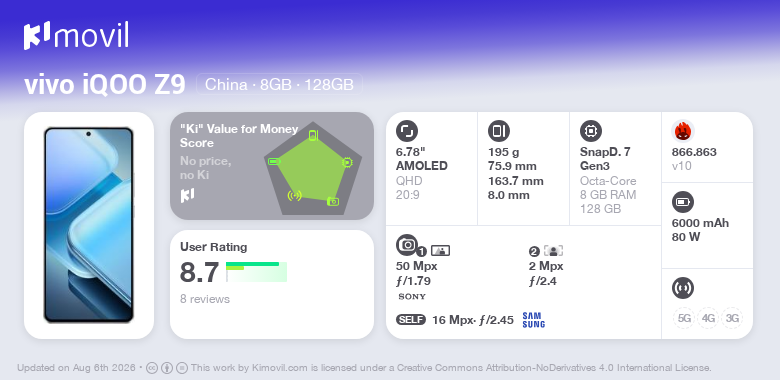The height and width of the screenshot is (380, 780).
Task: Click the China 8GB 128GB variant tag
Action: point(280,85)
